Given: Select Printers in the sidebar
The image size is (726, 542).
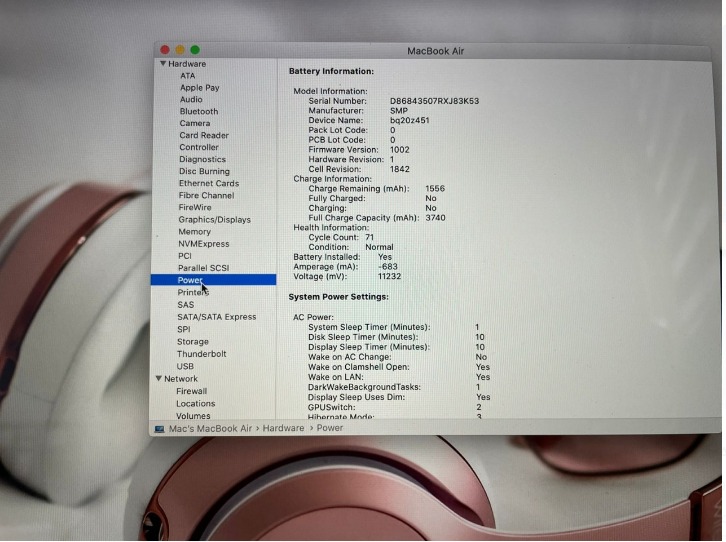Looking at the screenshot, I should coord(193,293).
